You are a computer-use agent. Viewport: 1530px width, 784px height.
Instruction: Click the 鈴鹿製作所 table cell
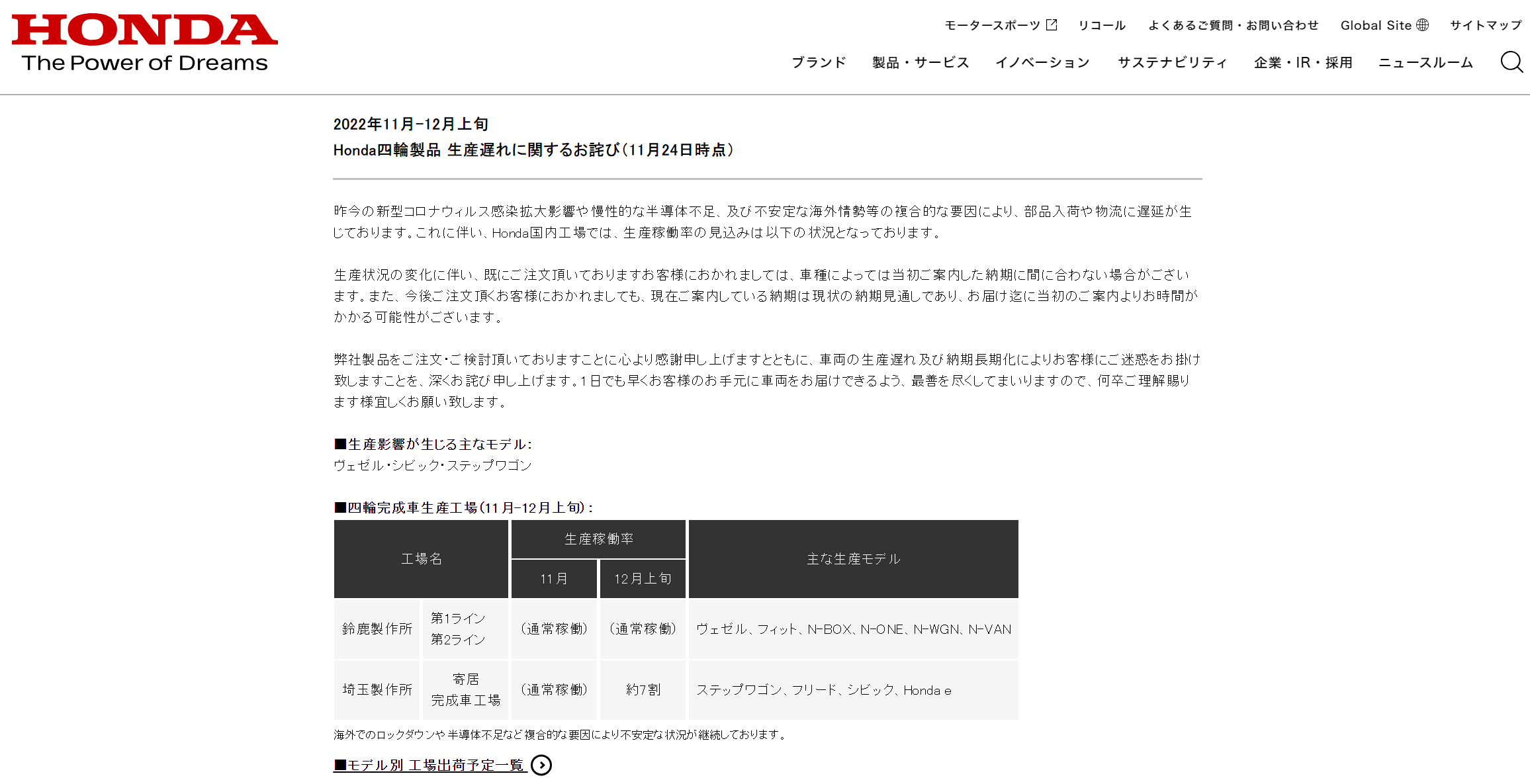pyautogui.click(x=377, y=629)
